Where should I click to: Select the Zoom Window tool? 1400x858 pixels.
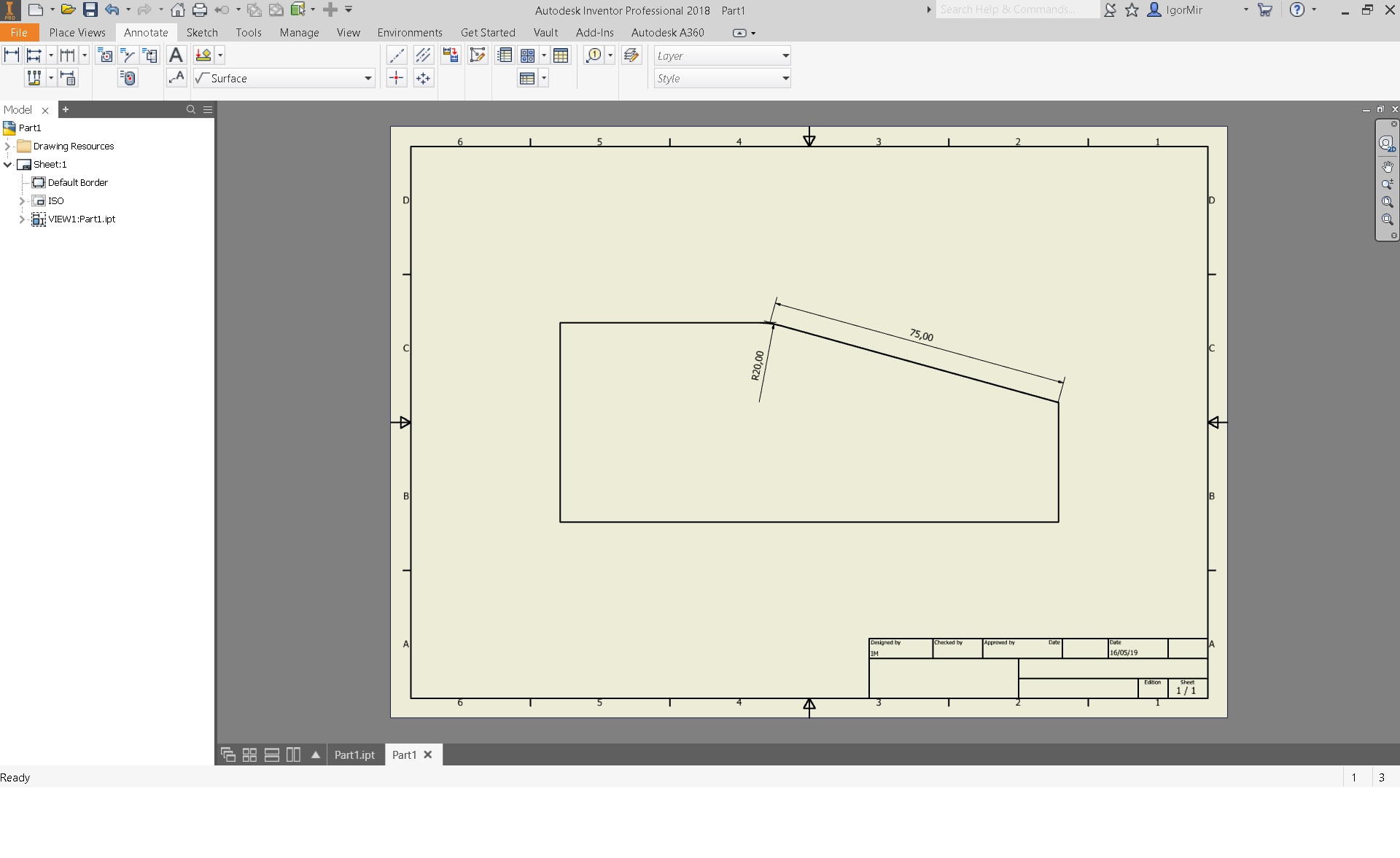click(x=1388, y=202)
